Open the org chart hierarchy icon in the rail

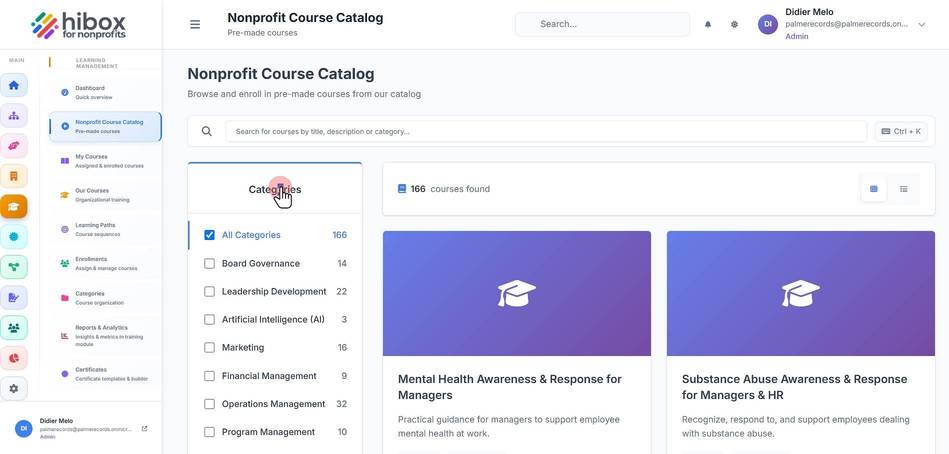[14, 116]
